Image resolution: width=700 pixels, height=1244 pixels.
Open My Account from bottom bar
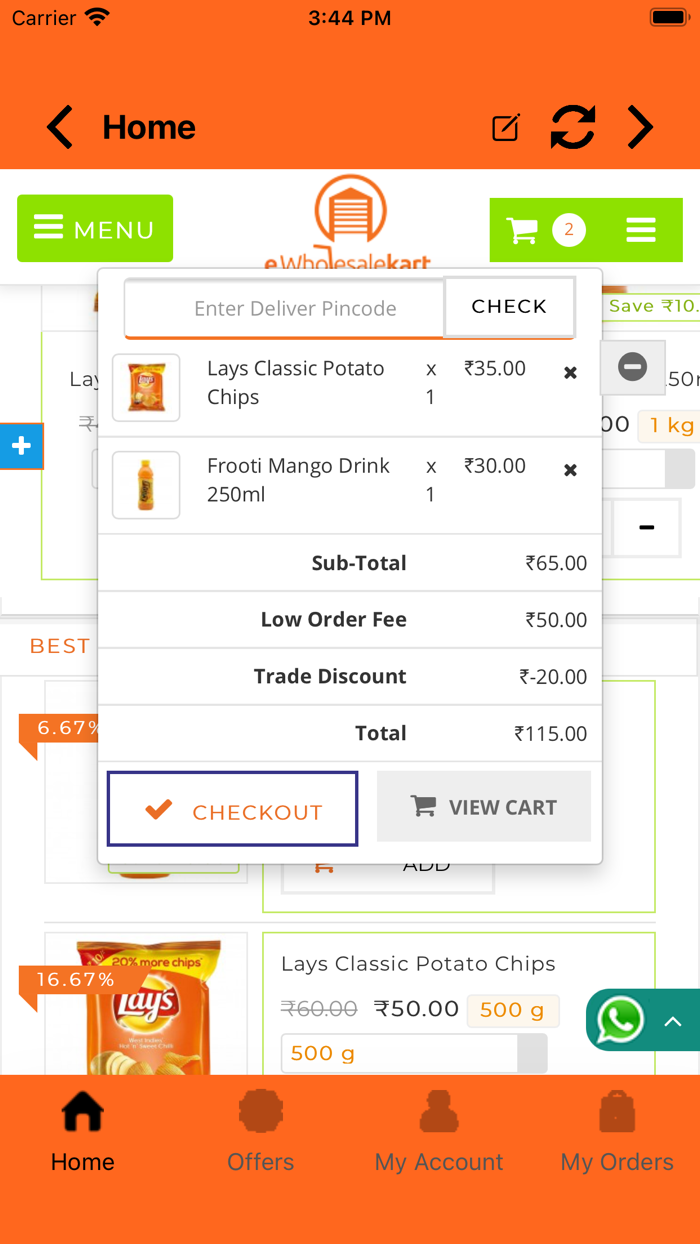[x=438, y=1110]
